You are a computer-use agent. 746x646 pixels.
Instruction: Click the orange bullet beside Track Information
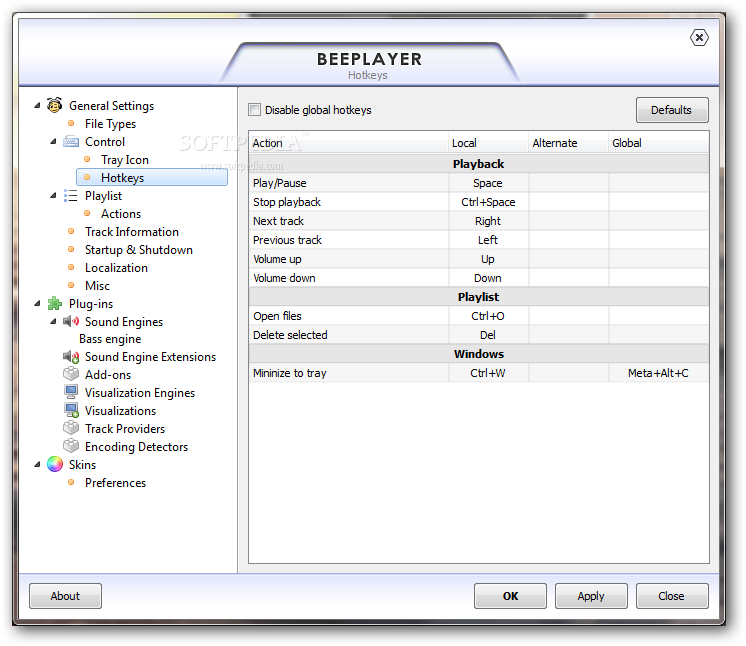click(x=71, y=232)
